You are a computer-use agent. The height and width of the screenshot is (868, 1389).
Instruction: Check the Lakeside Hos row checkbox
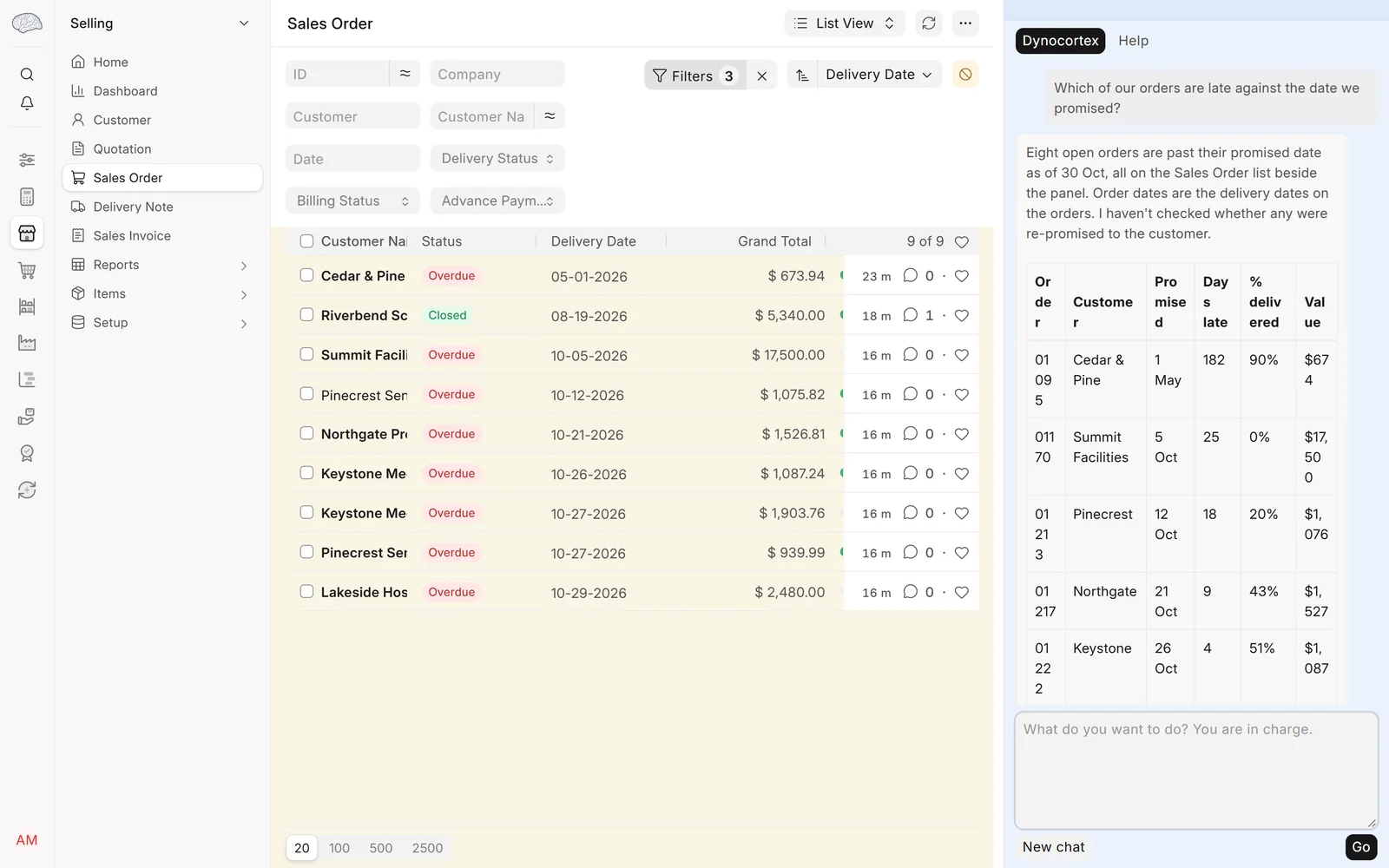click(306, 591)
